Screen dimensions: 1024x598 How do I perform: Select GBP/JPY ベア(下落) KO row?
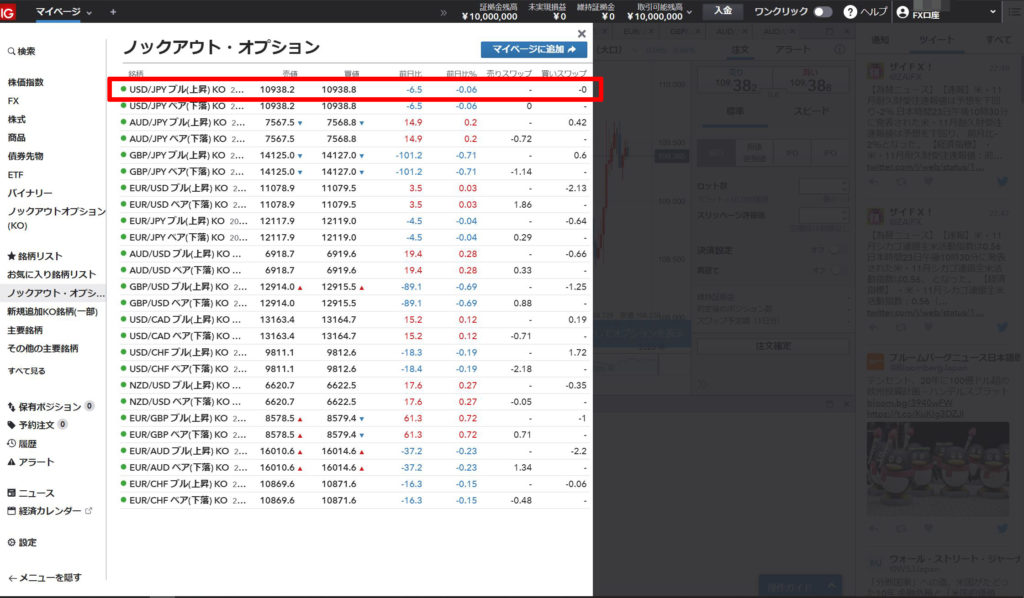354,172
